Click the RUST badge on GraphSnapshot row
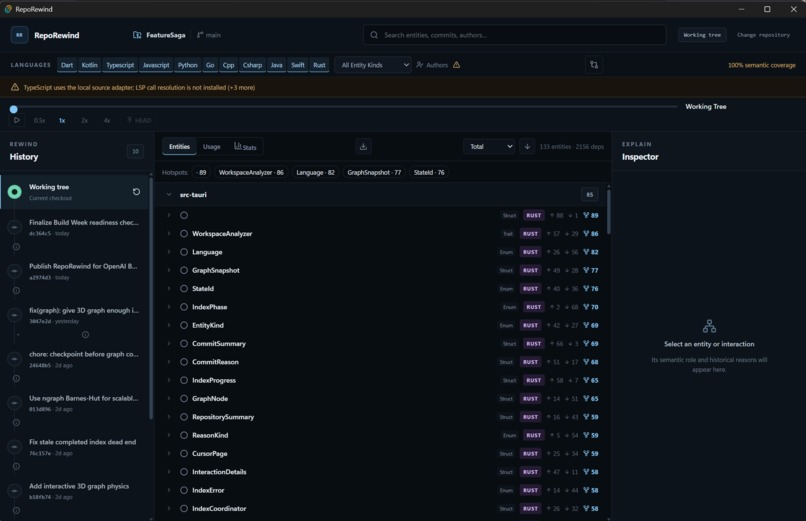Image resolution: width=806 pixels, height=521 pixels. [530, 270]
